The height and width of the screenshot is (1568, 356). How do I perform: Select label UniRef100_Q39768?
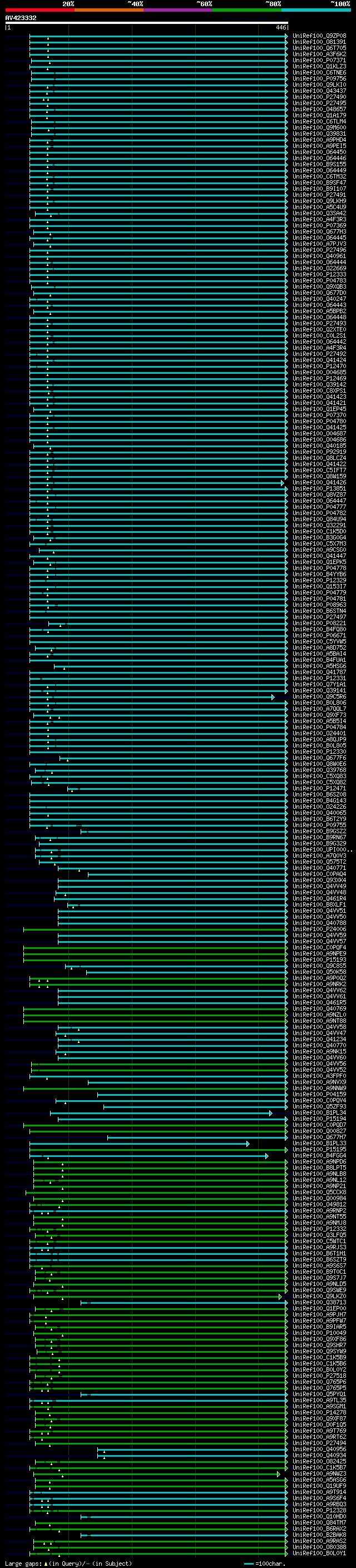coord(319,770)
